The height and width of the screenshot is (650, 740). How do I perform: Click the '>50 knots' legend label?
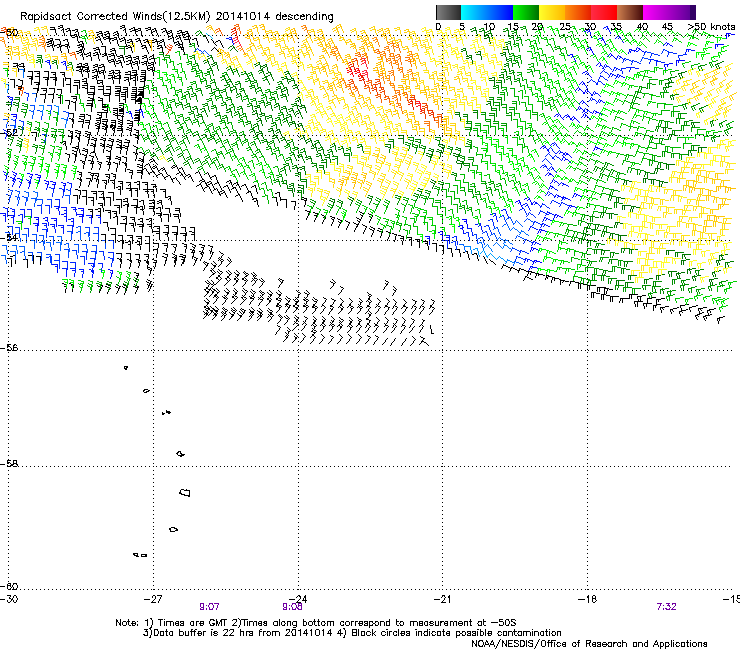(711, 27)
